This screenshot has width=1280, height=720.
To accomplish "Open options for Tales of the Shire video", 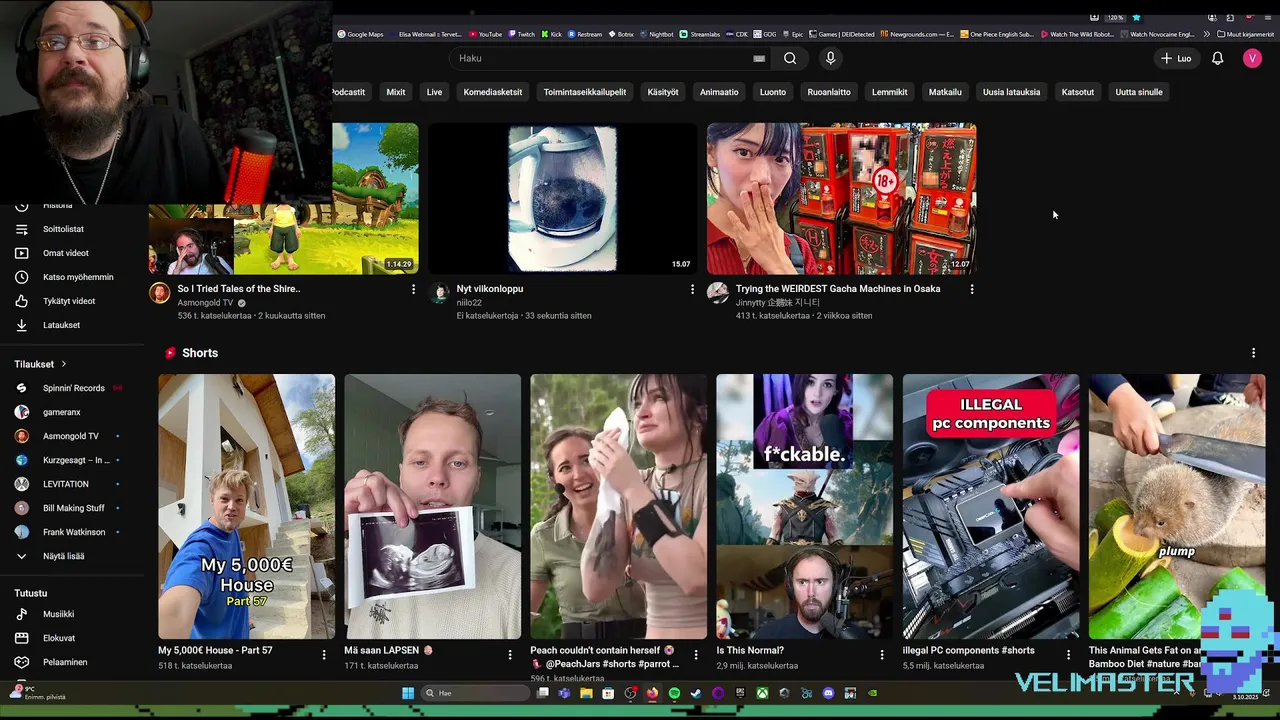I will [413, 289].
